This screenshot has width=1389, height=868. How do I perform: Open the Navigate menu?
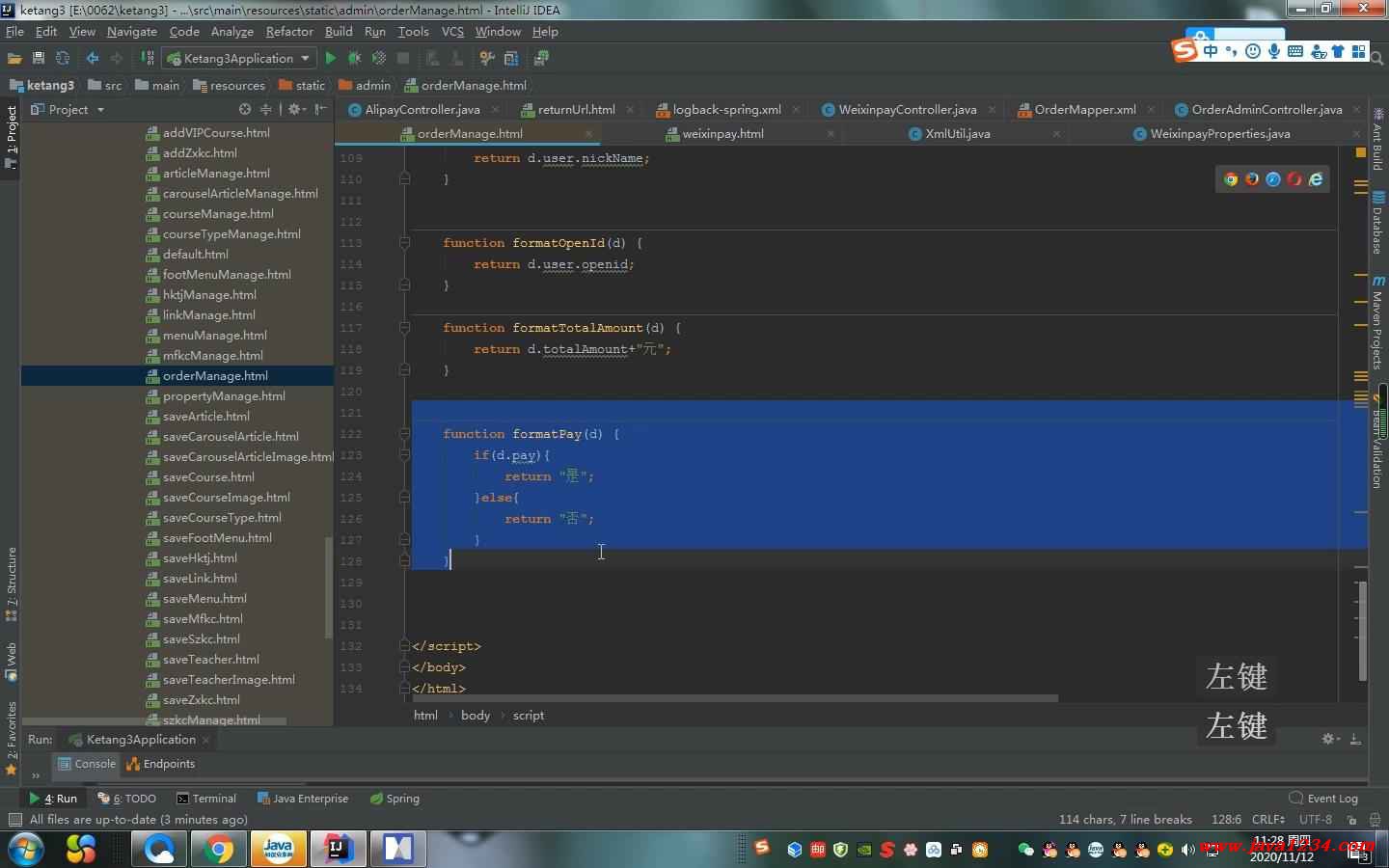click(131, 31)
